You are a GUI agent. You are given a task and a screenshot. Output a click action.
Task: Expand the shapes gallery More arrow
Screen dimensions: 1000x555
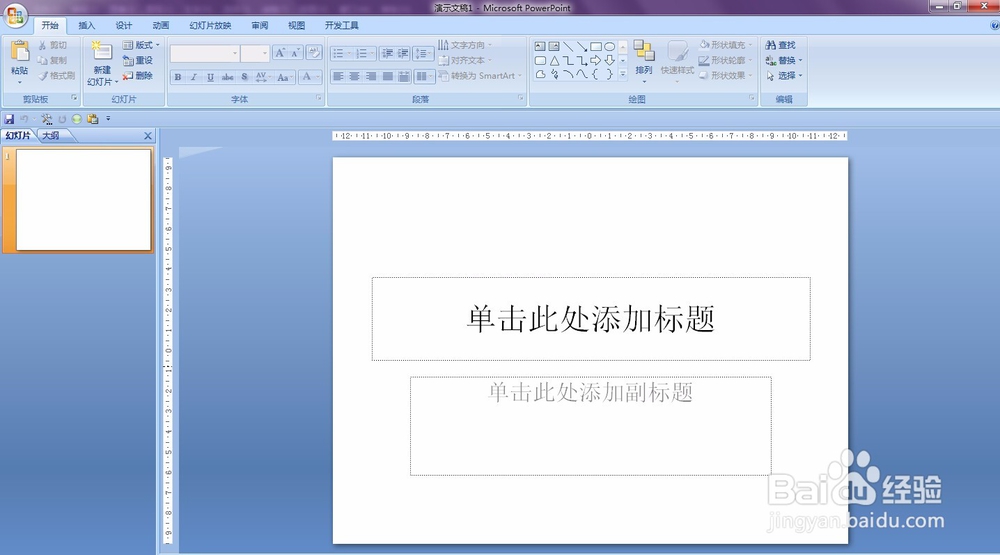click(x=623, y=75)
